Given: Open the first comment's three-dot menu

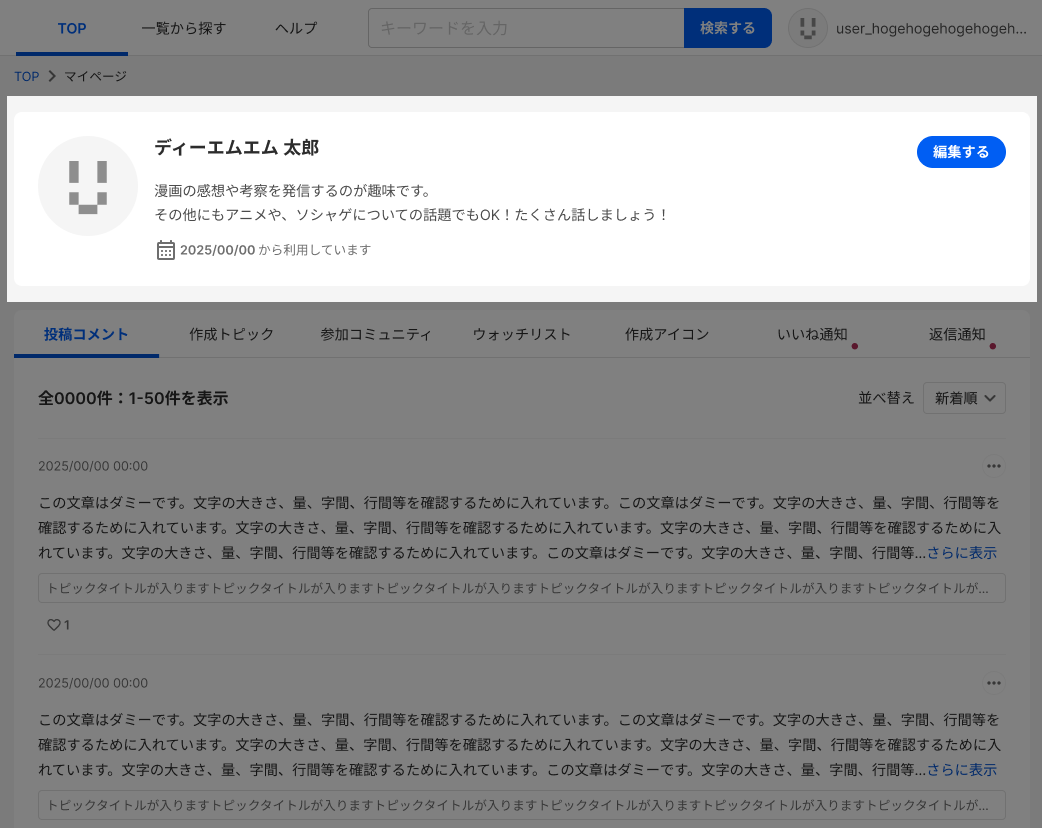Looking at the screenshot, I should (993, 466).
